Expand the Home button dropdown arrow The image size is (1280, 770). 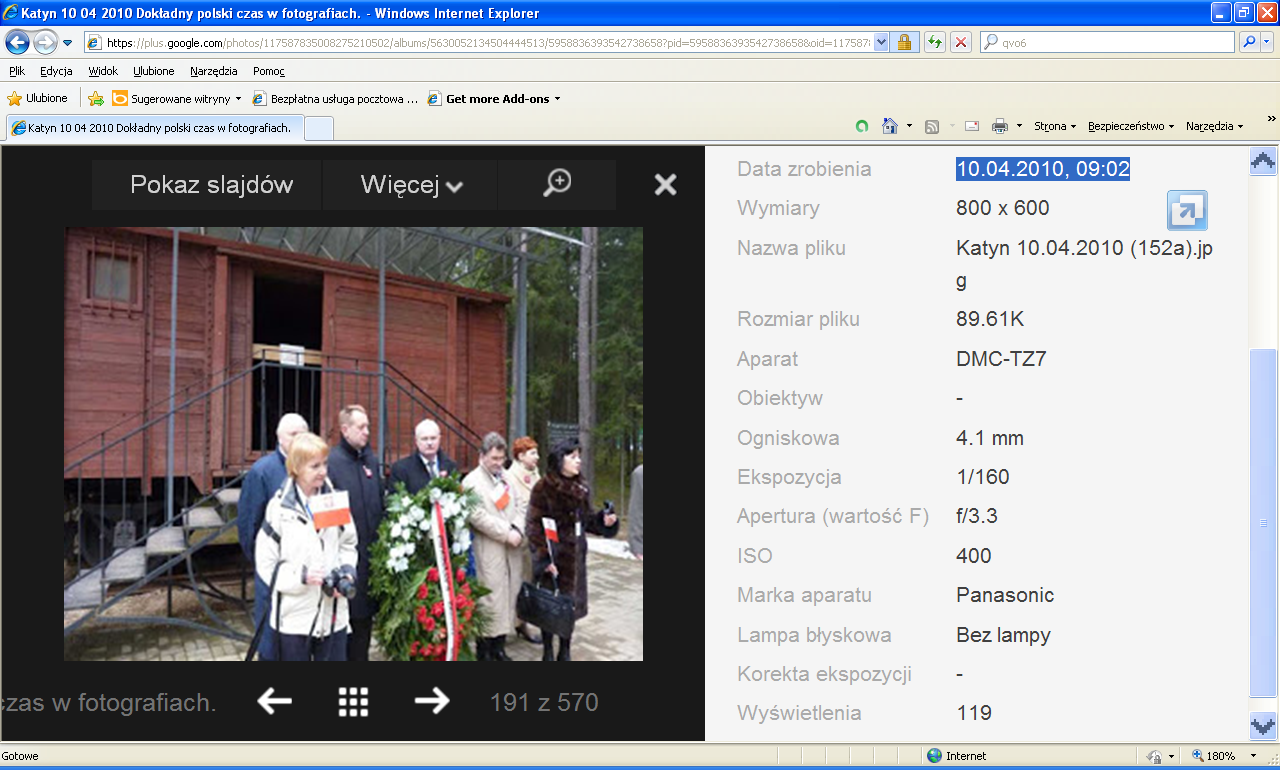tap(909, 126)
